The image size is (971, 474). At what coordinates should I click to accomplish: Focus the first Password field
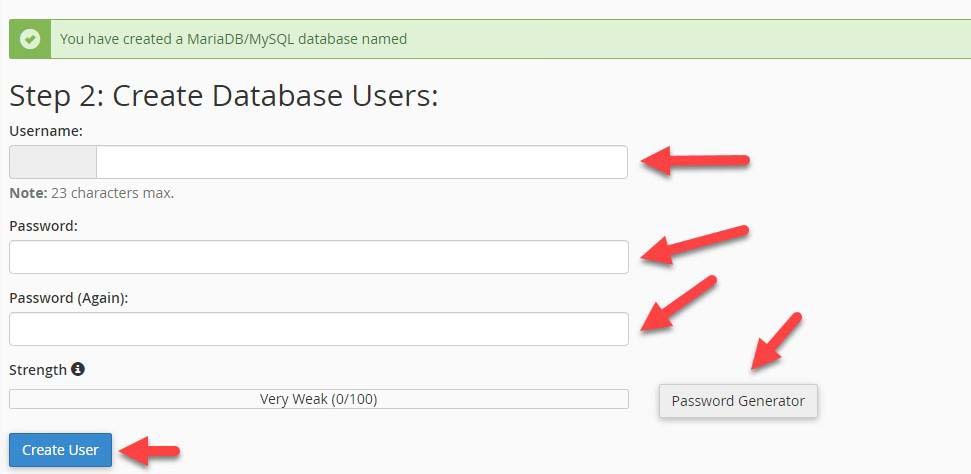(x=319, y=257)
